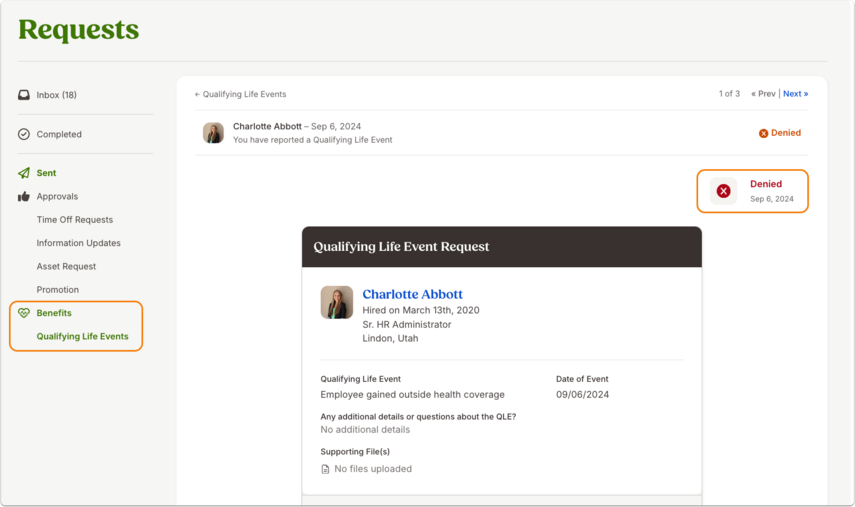855x507 pixels.
Task: Go back to Qualifying Life Events list
Action: click(x=240, y=94)
